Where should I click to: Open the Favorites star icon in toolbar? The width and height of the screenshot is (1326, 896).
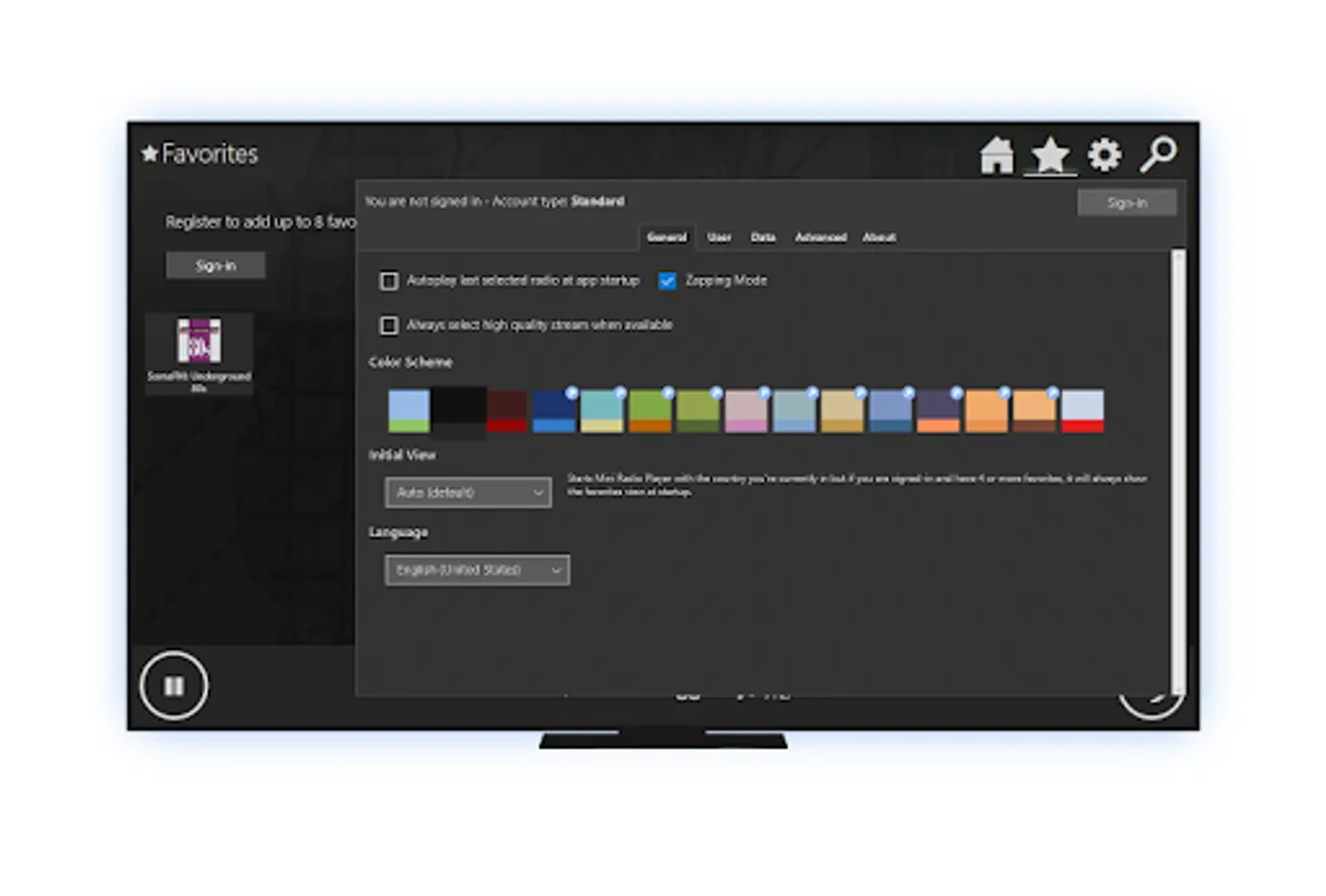point(1050,156)
